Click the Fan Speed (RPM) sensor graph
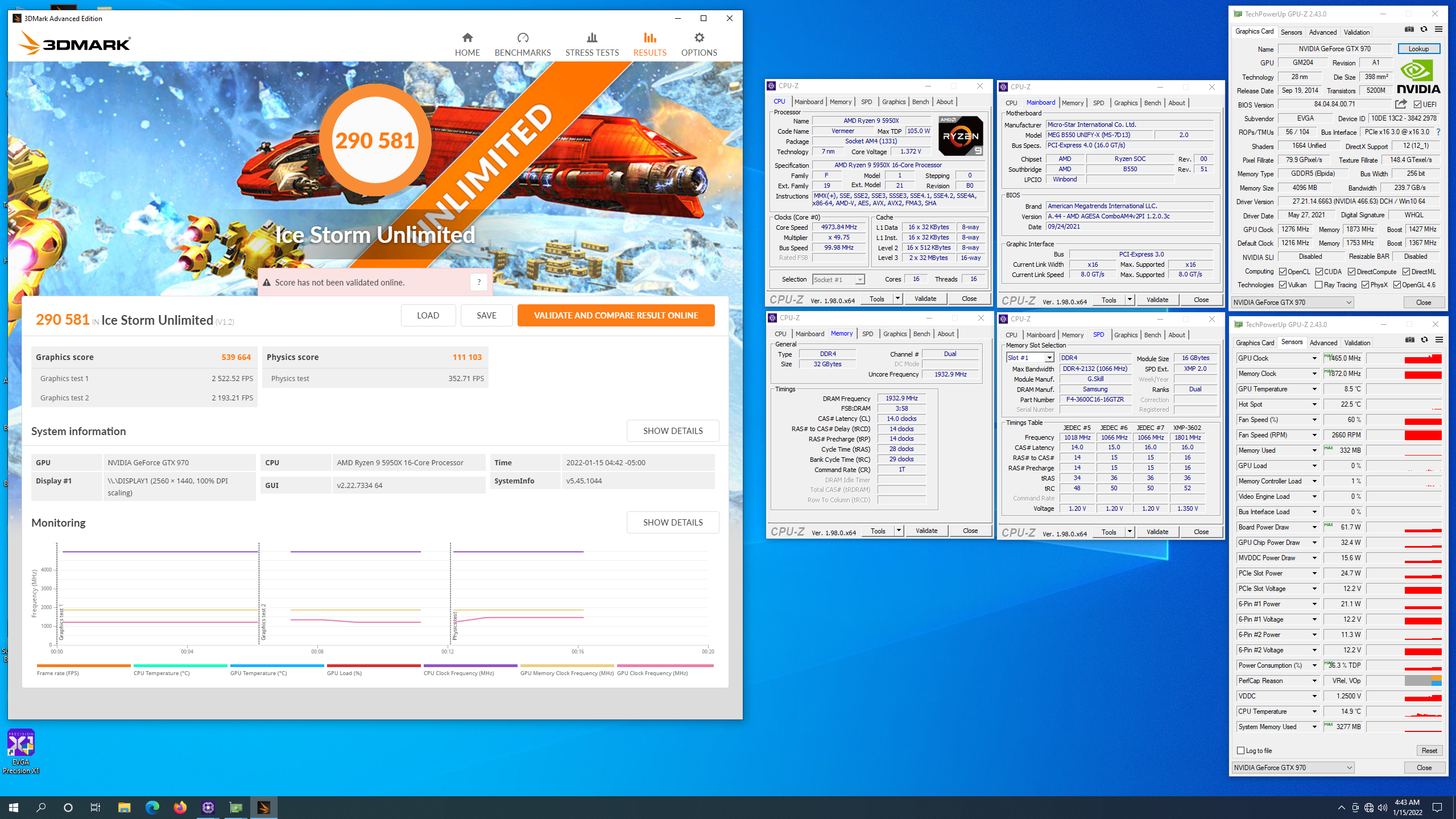This screenshot has width=1456, height=819. tap(1404, 435)
